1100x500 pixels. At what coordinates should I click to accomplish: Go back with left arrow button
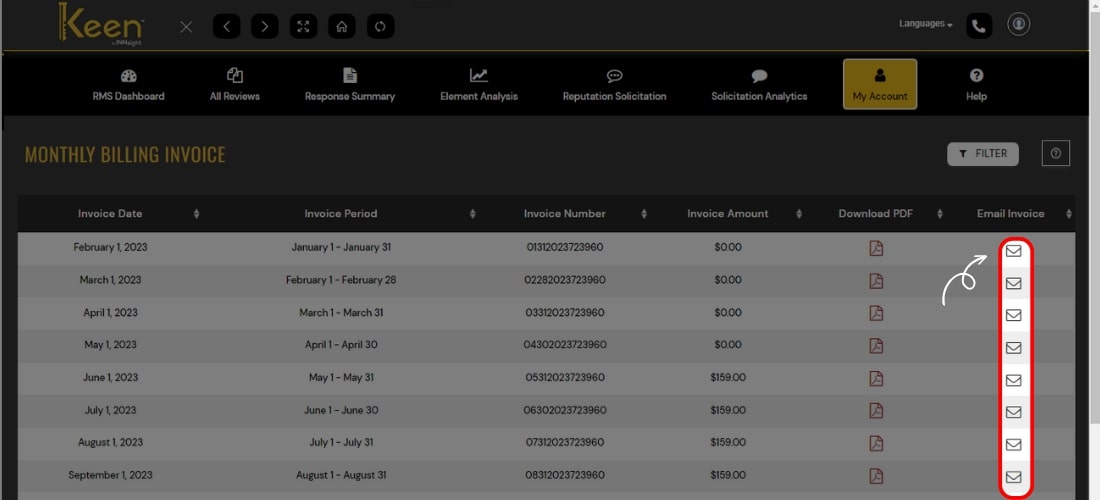click(x=226, y=27)
